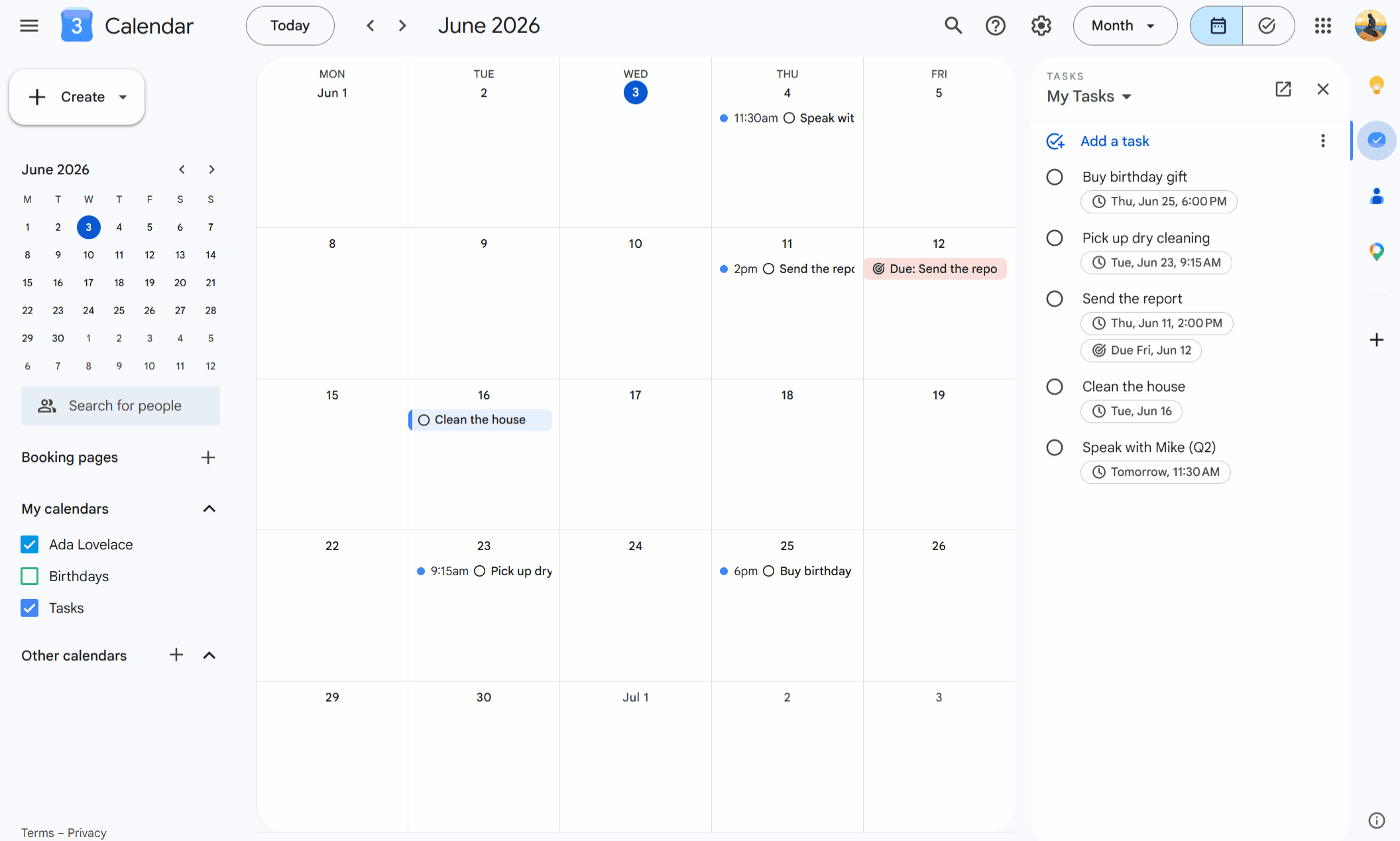Open the Month view dropdown
This screenshot has height=841, width=1400.
point(1125,26)
